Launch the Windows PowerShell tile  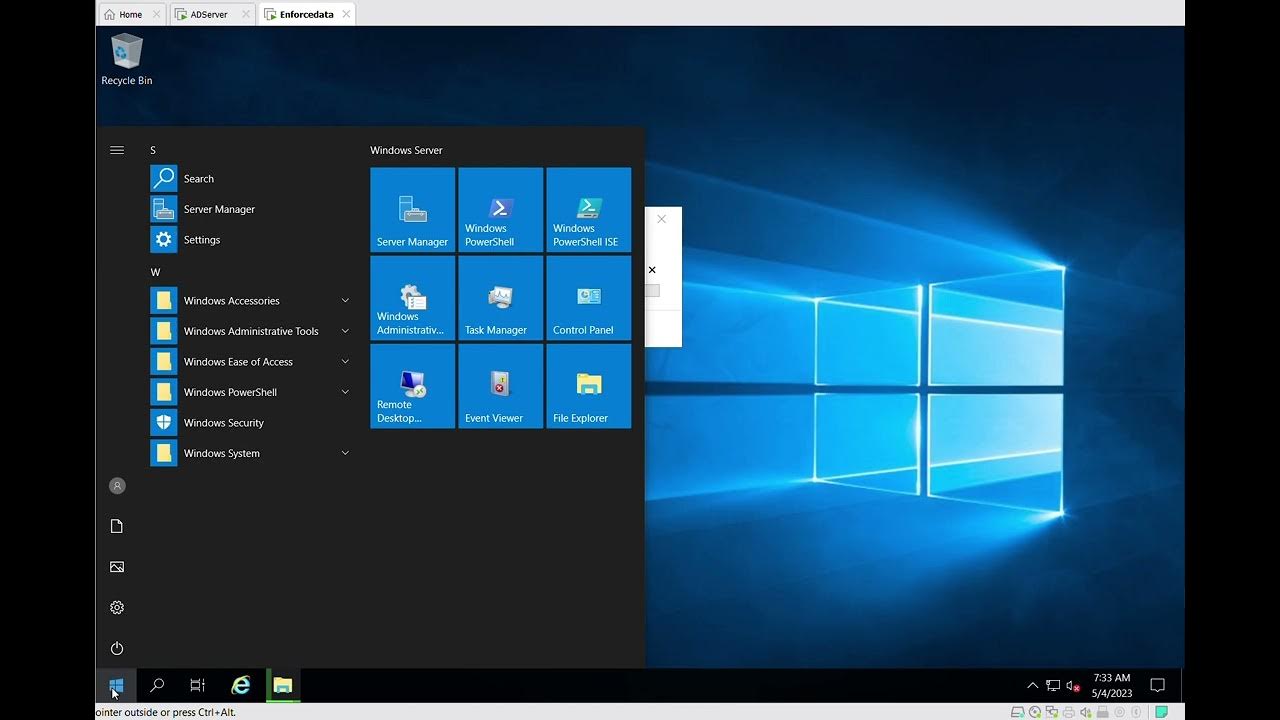tap(500, 210)
